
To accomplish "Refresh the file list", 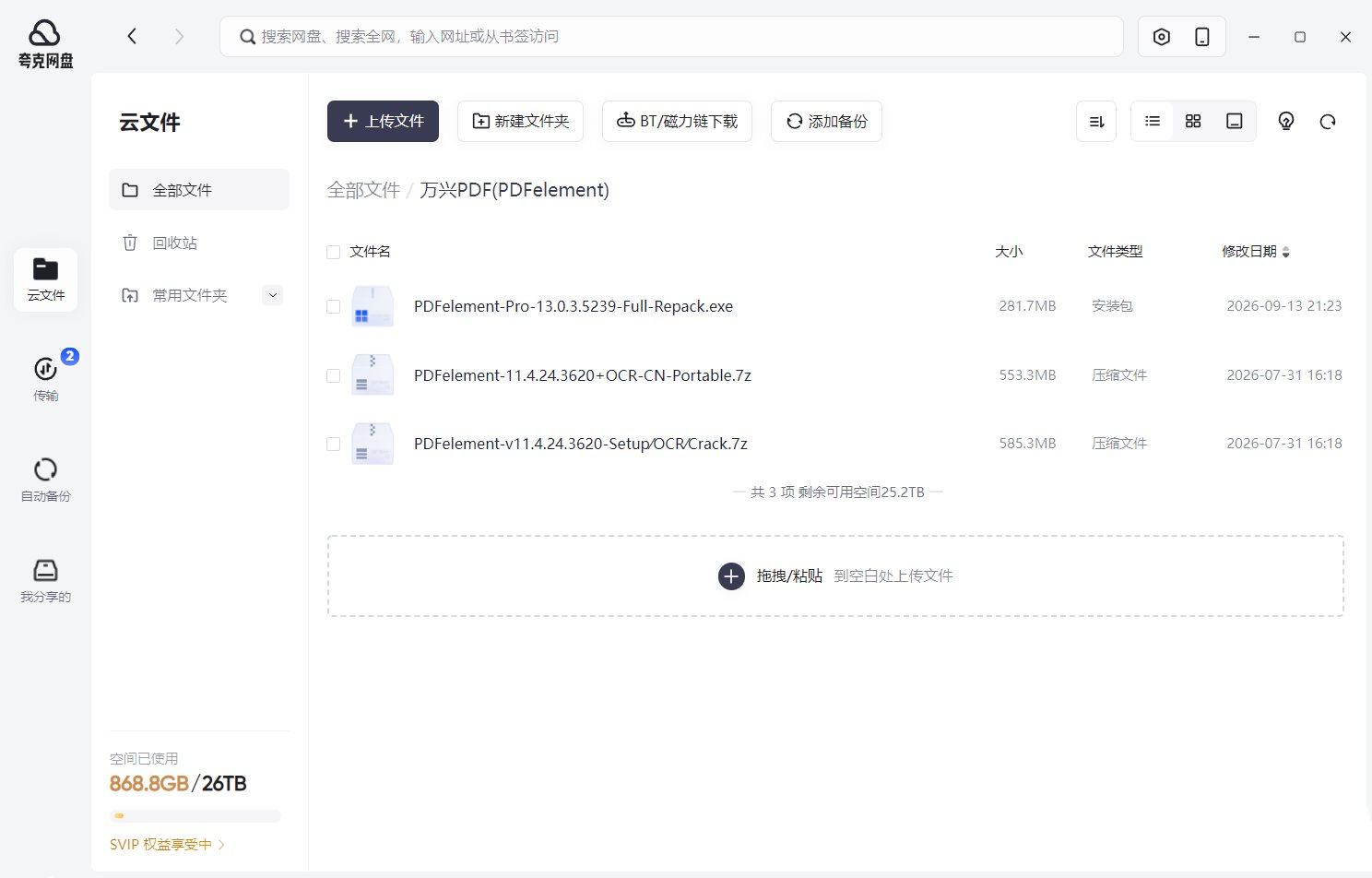I will (1328, 121).
